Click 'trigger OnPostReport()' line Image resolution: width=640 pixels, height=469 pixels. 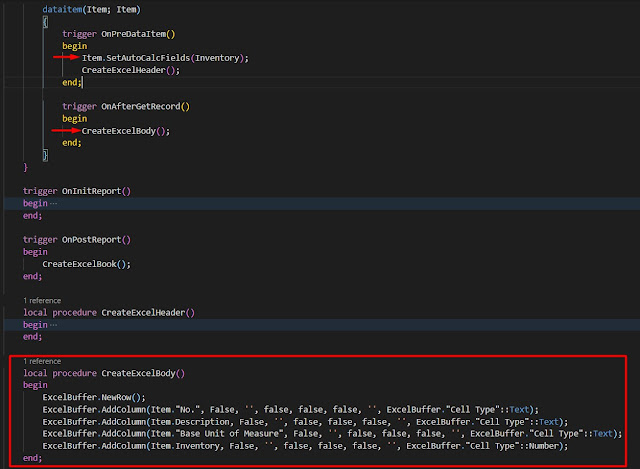77,240
